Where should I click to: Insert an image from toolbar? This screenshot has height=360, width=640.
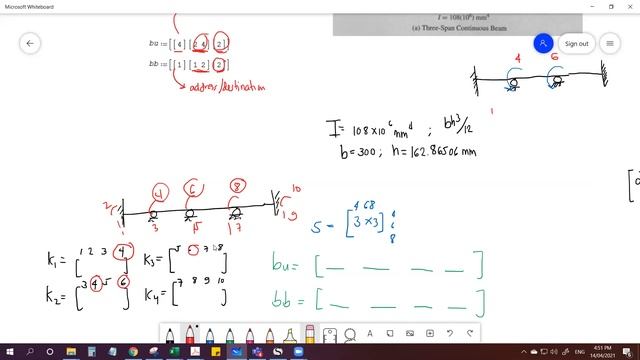410,333
